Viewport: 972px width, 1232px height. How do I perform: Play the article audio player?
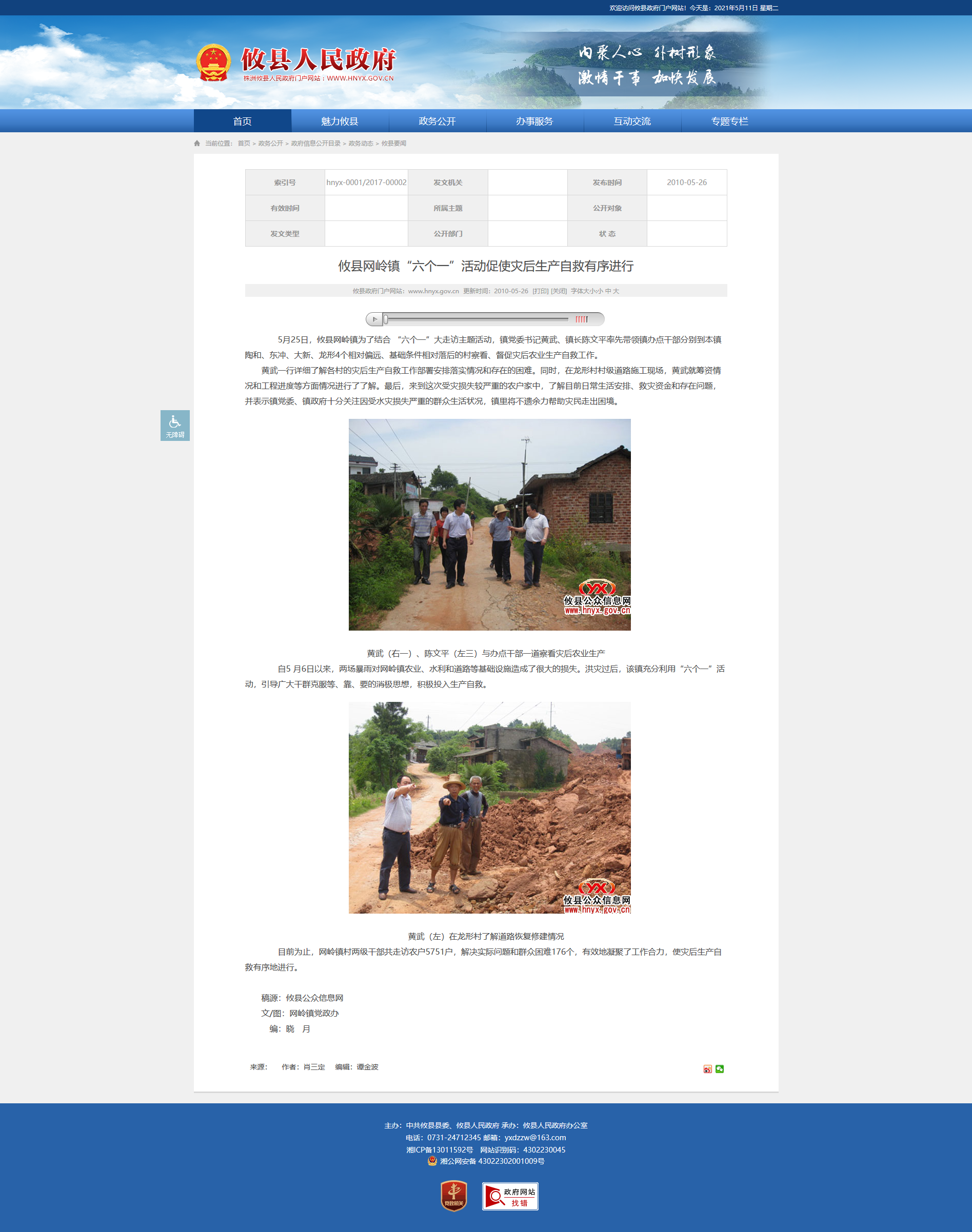[x=374, y=319]
